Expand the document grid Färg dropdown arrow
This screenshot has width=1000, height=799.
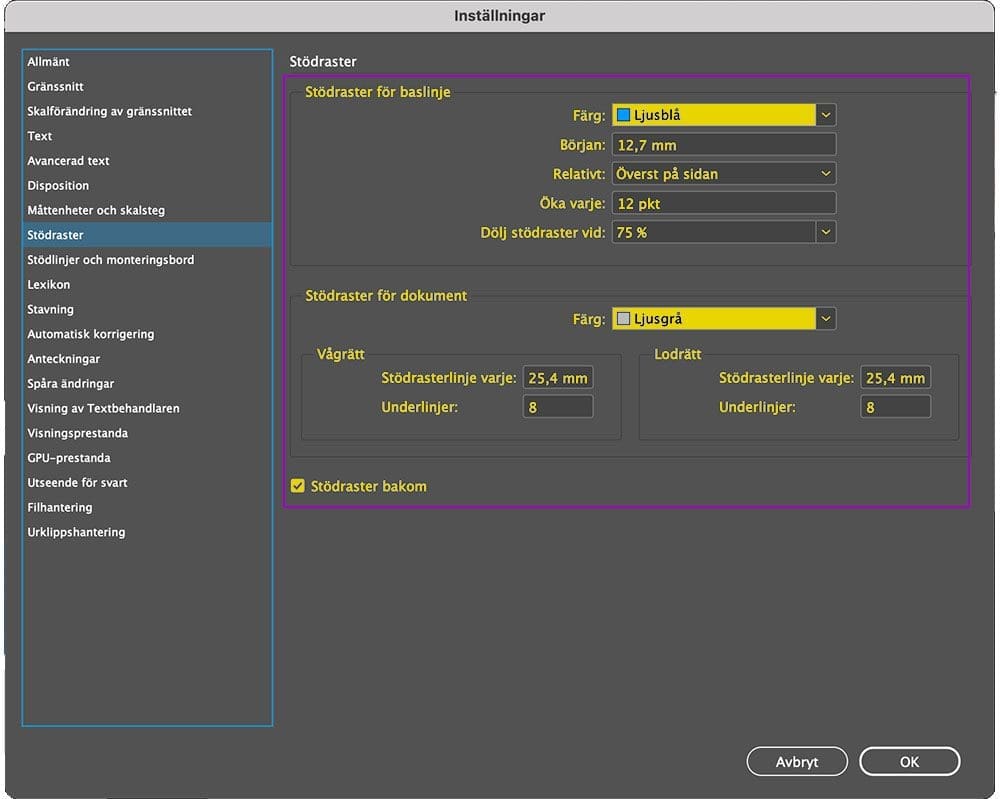point(826,319)
